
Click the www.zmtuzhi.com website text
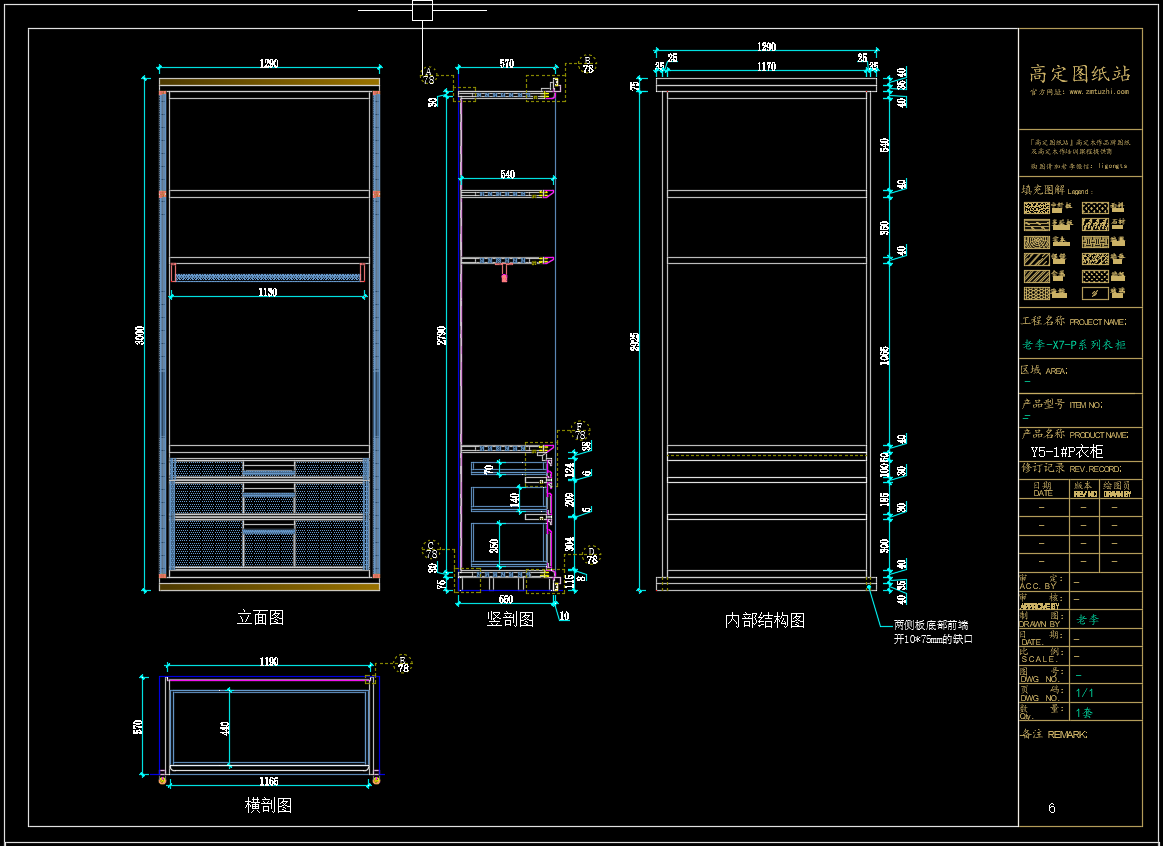pos(1097,92)
